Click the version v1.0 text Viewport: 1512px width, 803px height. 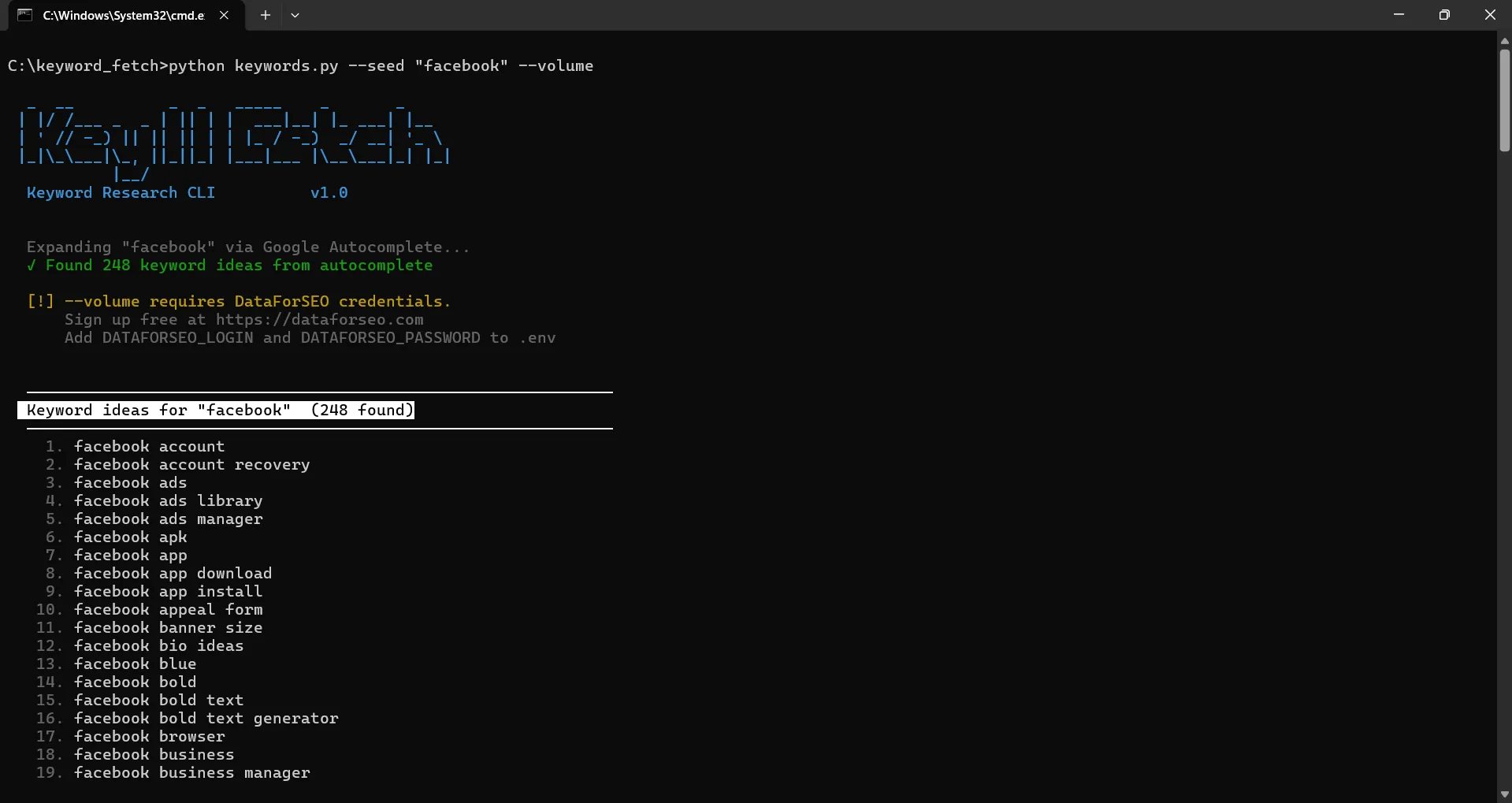pyautogui.click(x=329, y=192)
